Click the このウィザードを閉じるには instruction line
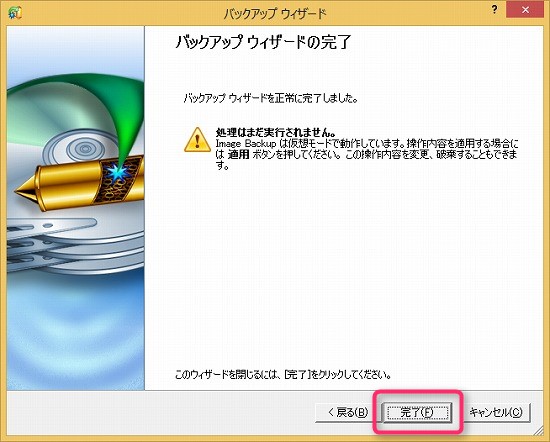The width and height of the screenshot is (550, 442). (283, 375)
